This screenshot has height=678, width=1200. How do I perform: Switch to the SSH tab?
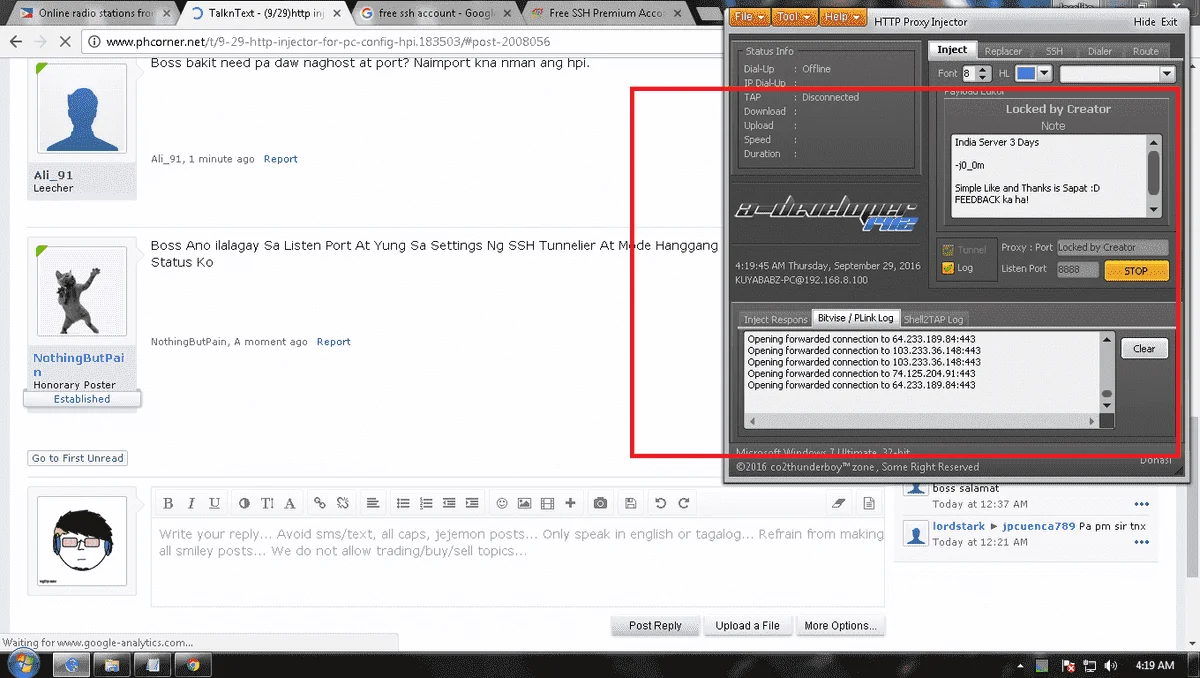1054,51
